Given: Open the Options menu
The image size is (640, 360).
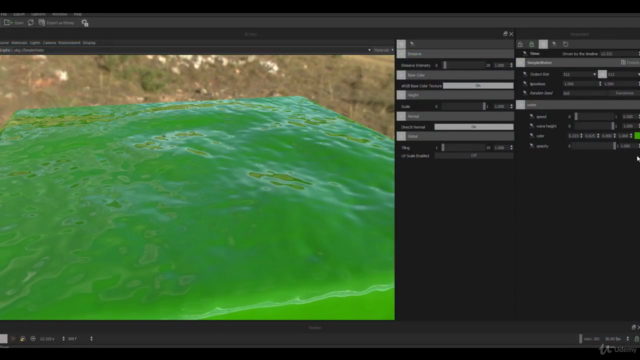Looking at the screenshot, I should click(x=38, y=14).
